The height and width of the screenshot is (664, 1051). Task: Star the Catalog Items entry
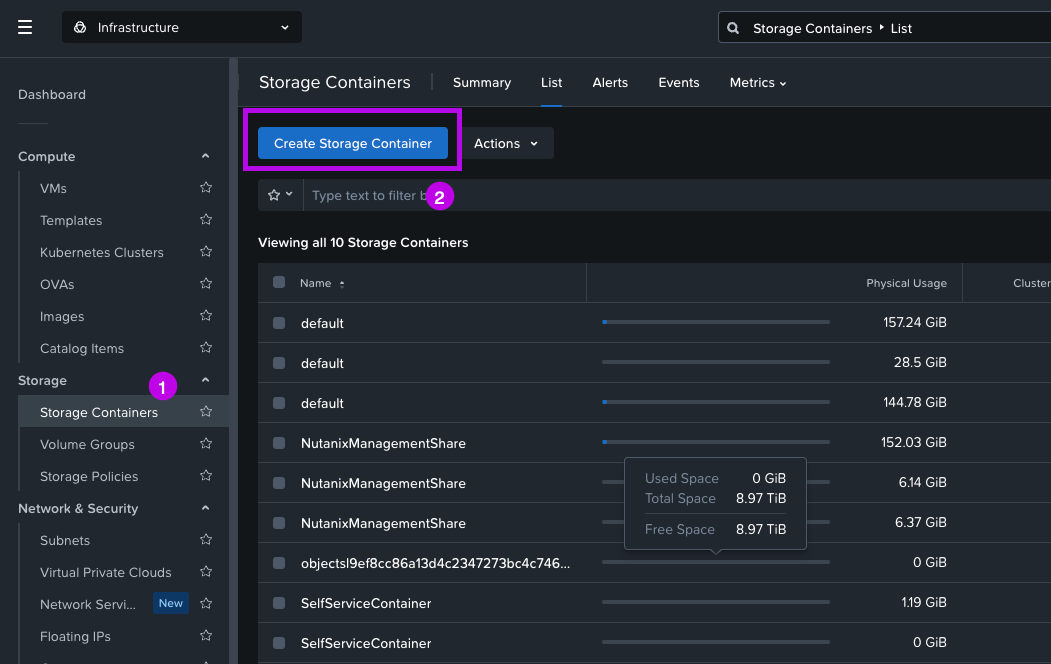coord(206,348)
